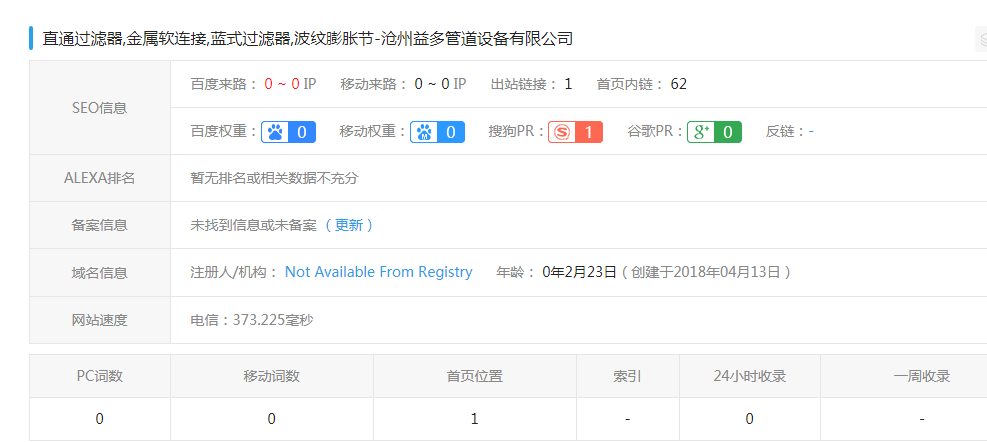Click the 百度来路 0 ~ 0 IP value
This screenshot has width=987, height=442.
[x=290, y=84]
